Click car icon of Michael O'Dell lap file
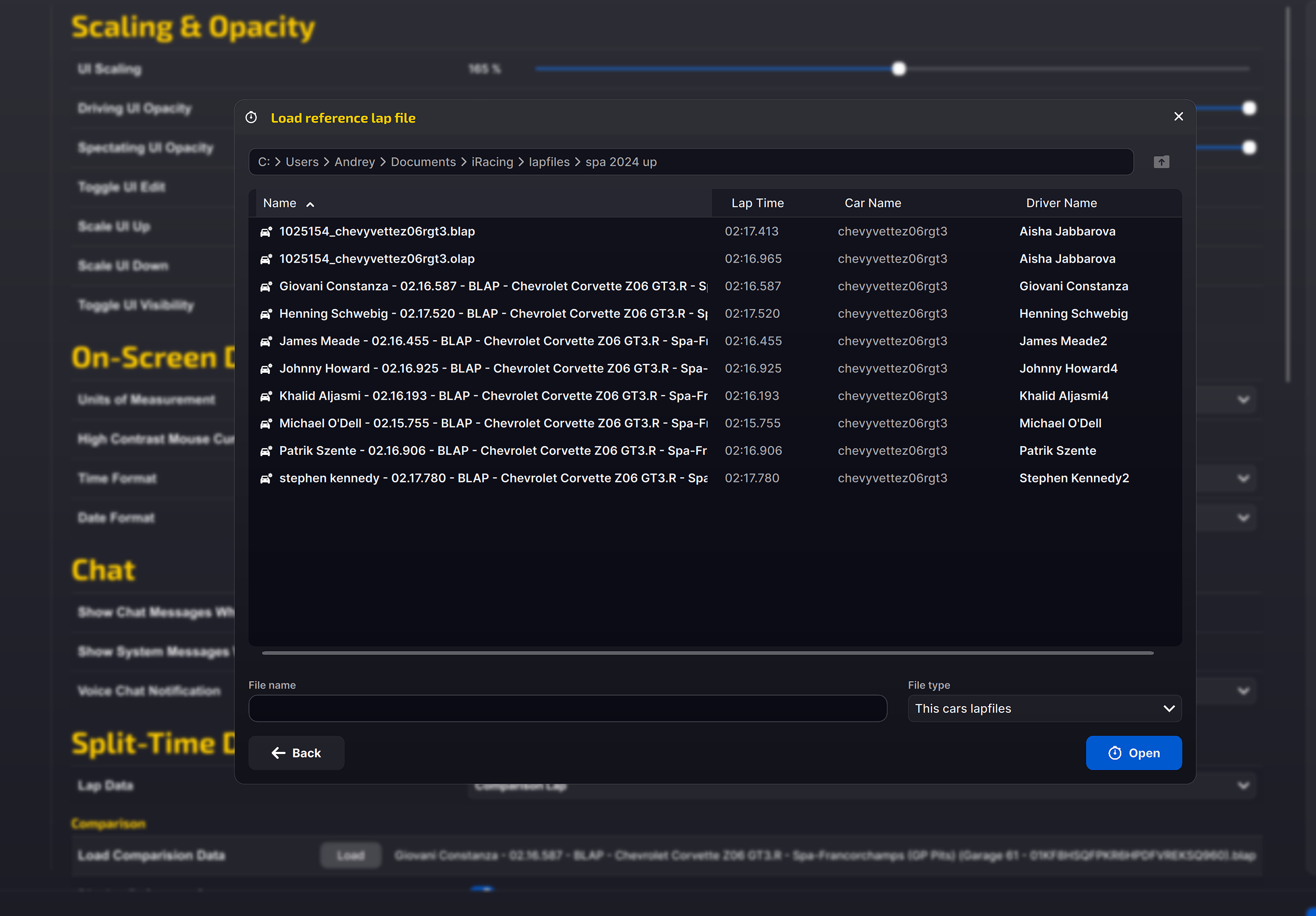 (266, 424)
